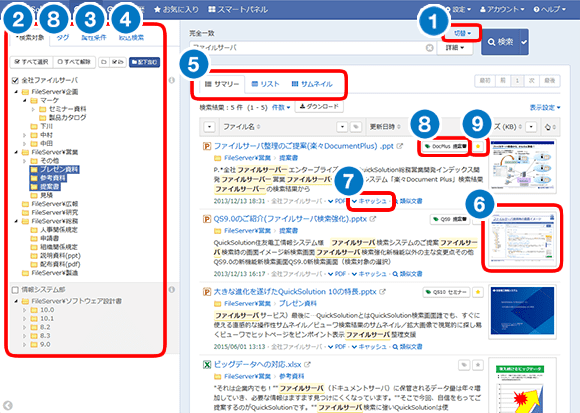The width and height of the screenshot is (580, 413).
Task: Open ビッグデータへの対応.xlsx file link
Action: click(257, 365)
